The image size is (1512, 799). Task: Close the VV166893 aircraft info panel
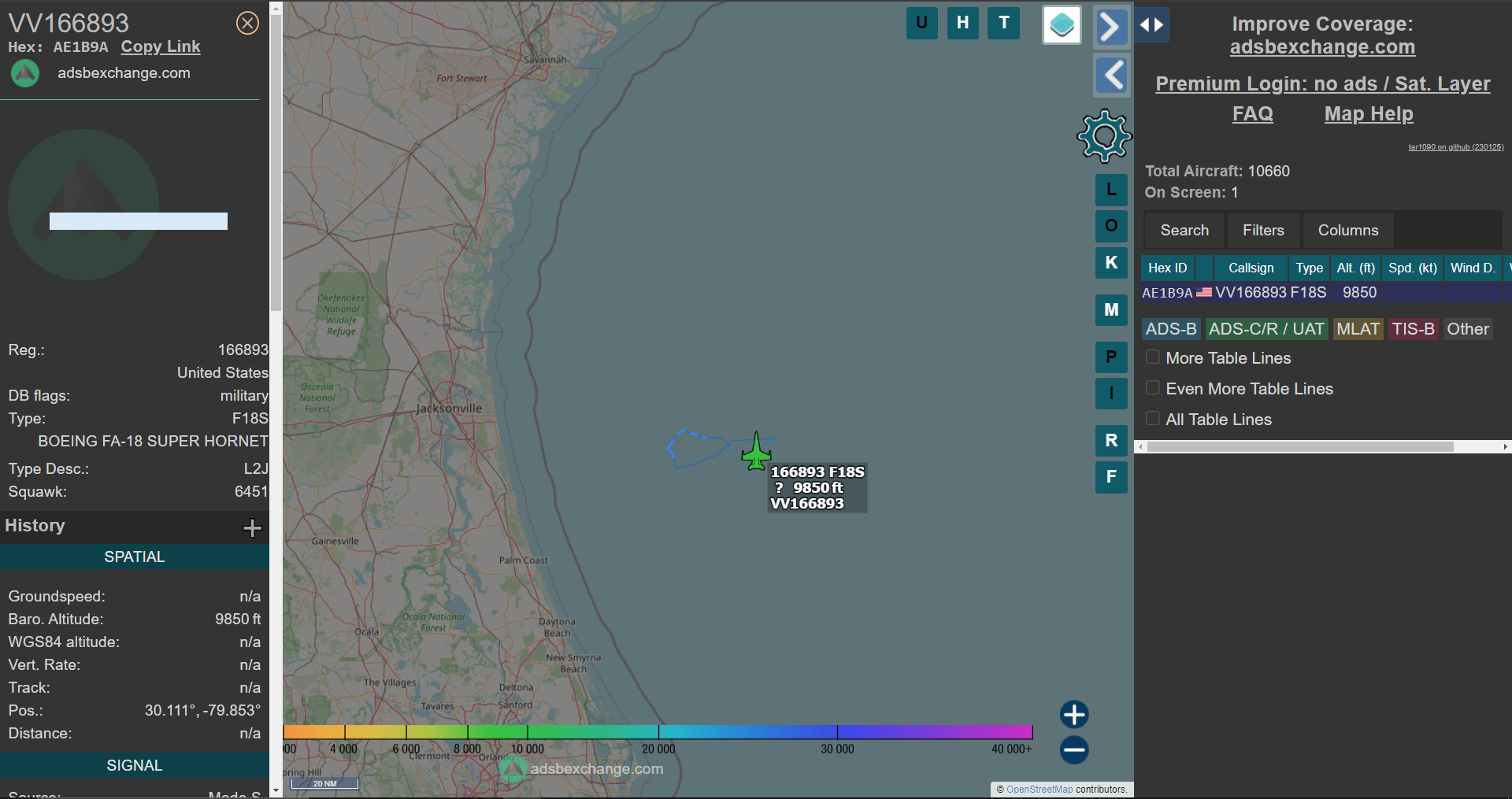point(247,23)
